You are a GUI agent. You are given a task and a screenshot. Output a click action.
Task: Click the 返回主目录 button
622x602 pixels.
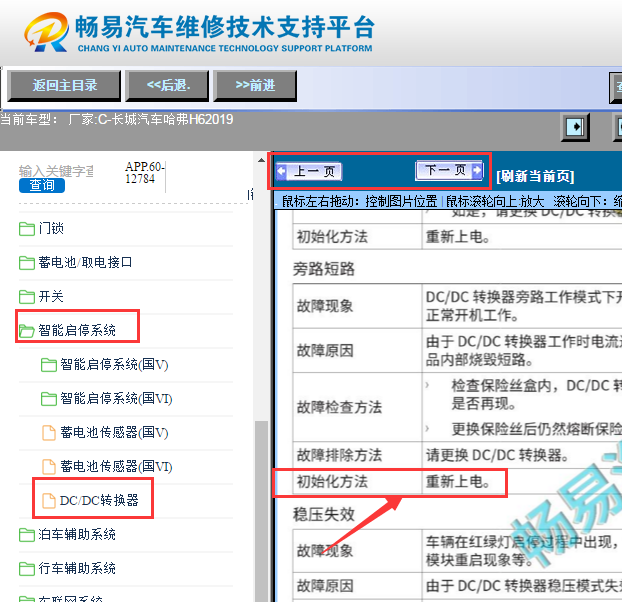64,86
